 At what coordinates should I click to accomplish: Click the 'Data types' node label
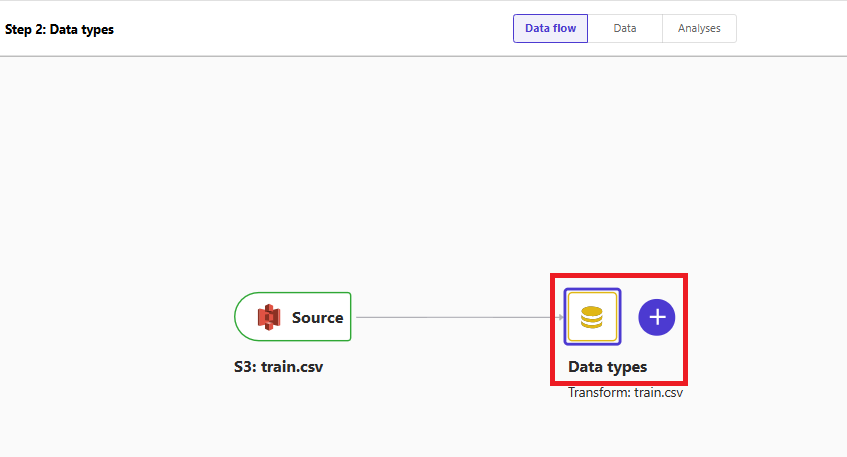pyautogui.click(x=607, y=367)
